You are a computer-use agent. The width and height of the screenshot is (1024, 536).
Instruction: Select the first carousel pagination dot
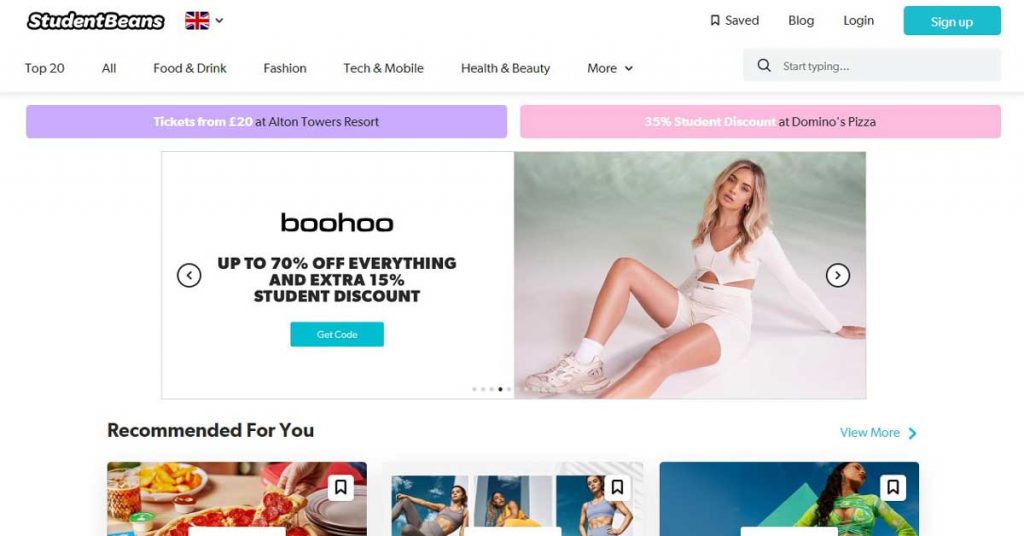pyautogui.click(x=474, y=389)
